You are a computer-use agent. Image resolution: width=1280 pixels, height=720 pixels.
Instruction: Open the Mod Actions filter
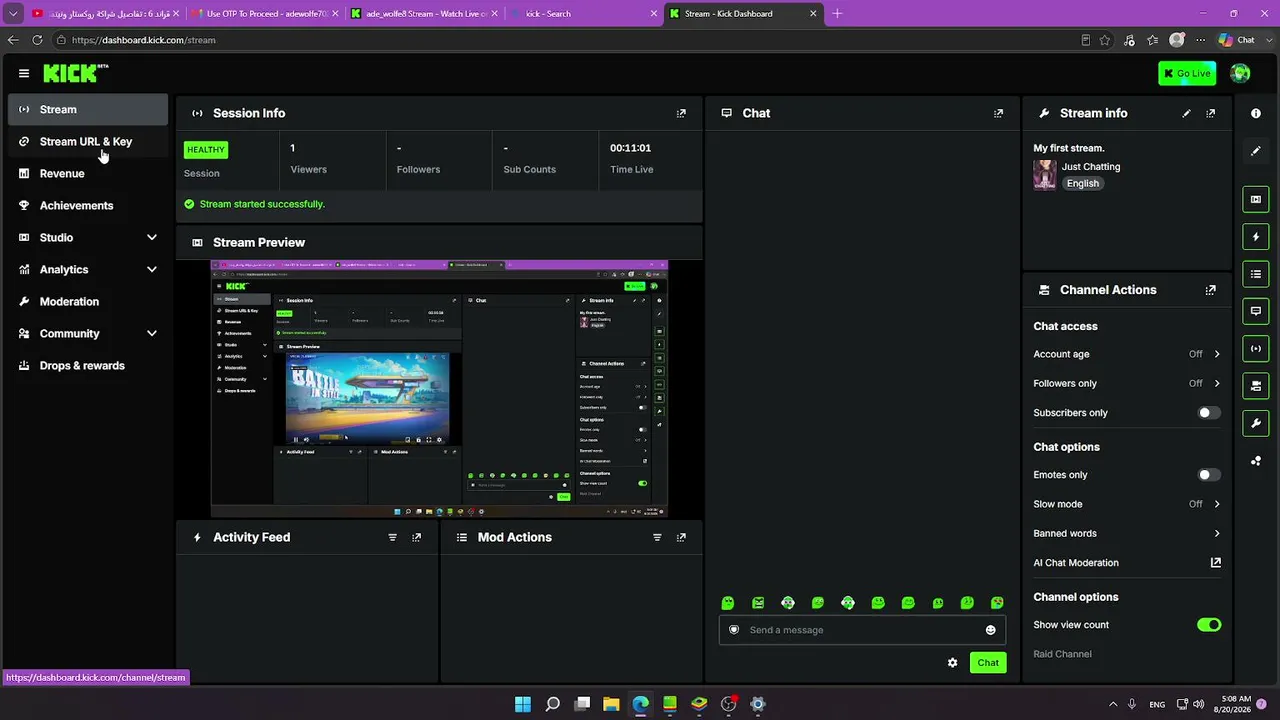[x=657, y=537]
